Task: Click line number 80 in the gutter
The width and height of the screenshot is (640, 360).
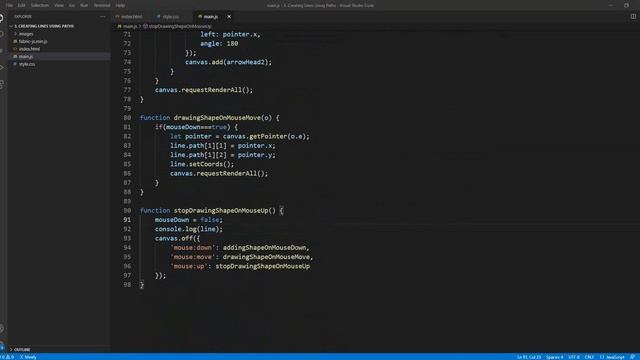Action: pyautogui.click(x=127, y=118)
